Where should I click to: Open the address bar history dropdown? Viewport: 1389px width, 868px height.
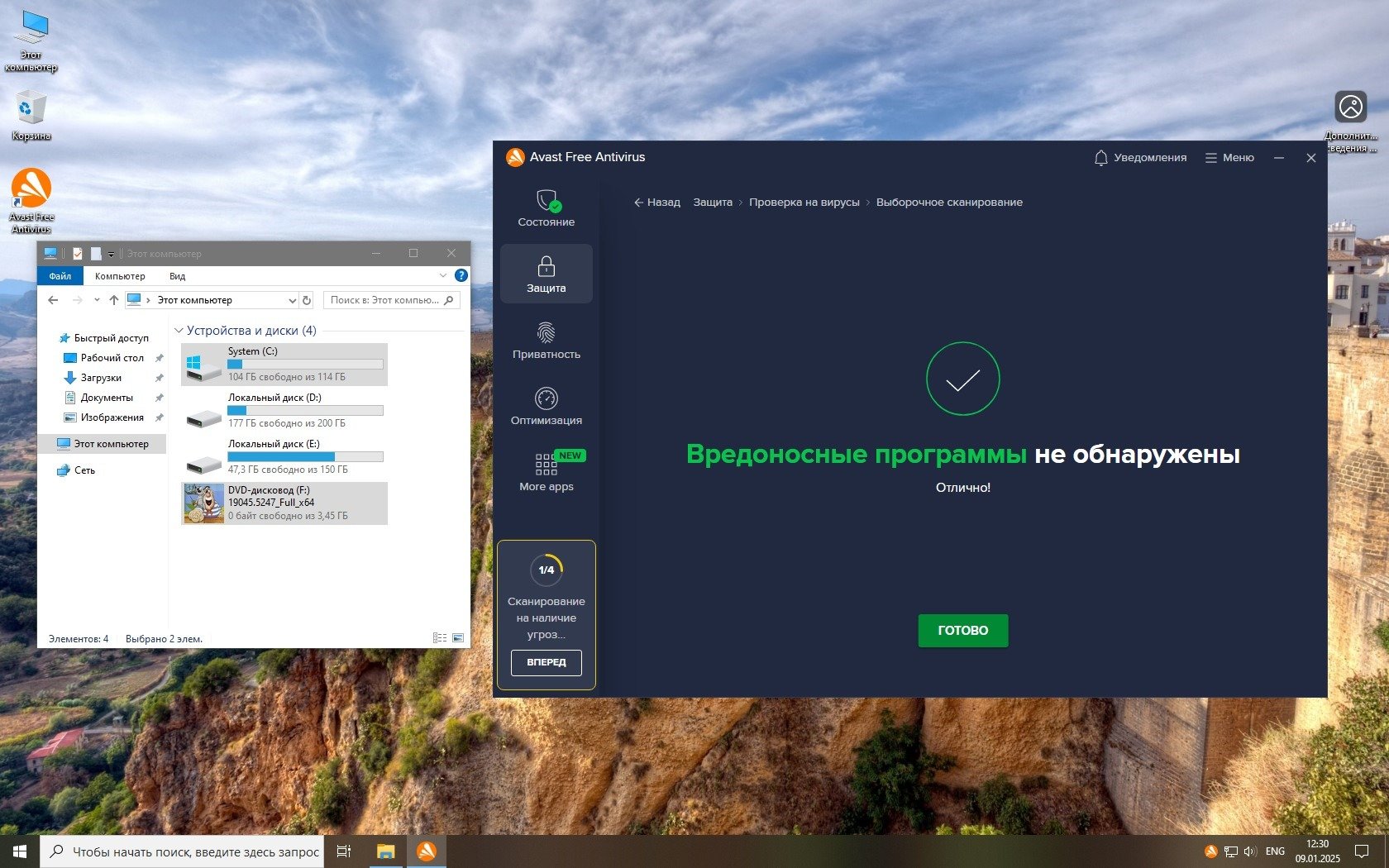(x=292, y=300)
